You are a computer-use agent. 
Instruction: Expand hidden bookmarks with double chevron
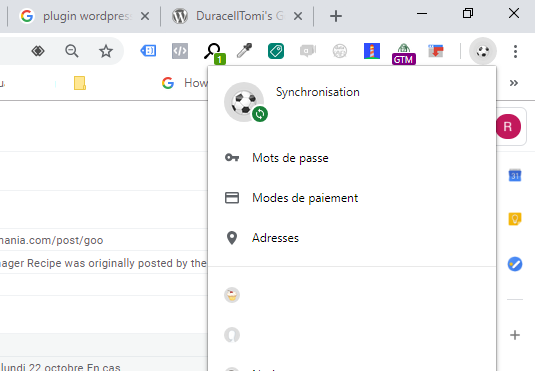[514, 83]
